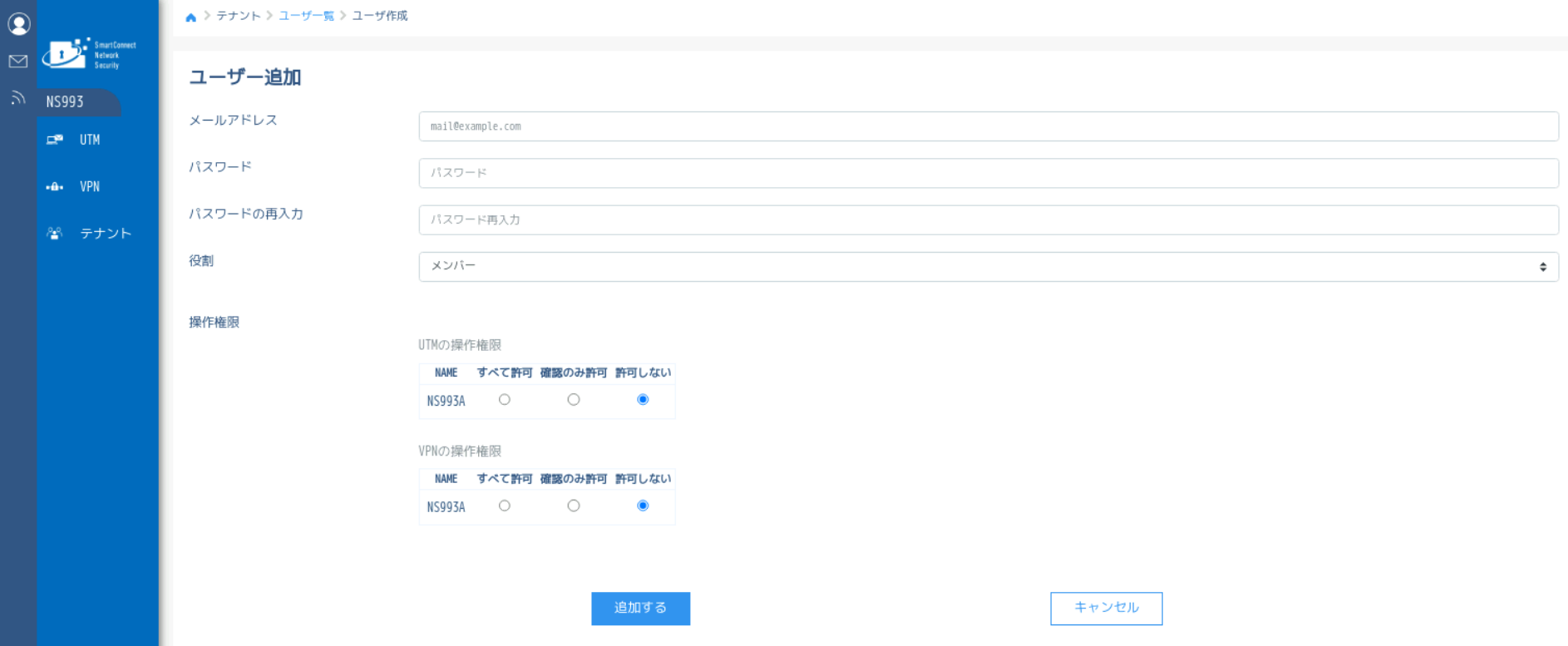The width and height of the screenshot is (1568, 646).
Task: Click the RSS feed icon
Action: pyautogui.click(x=18, y=98)
